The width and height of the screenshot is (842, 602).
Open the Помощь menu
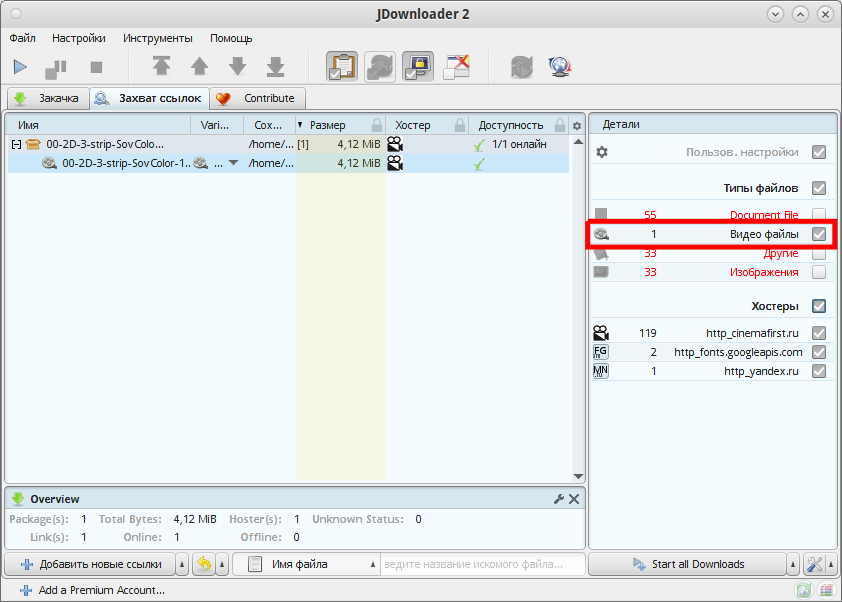click(231, 38)
